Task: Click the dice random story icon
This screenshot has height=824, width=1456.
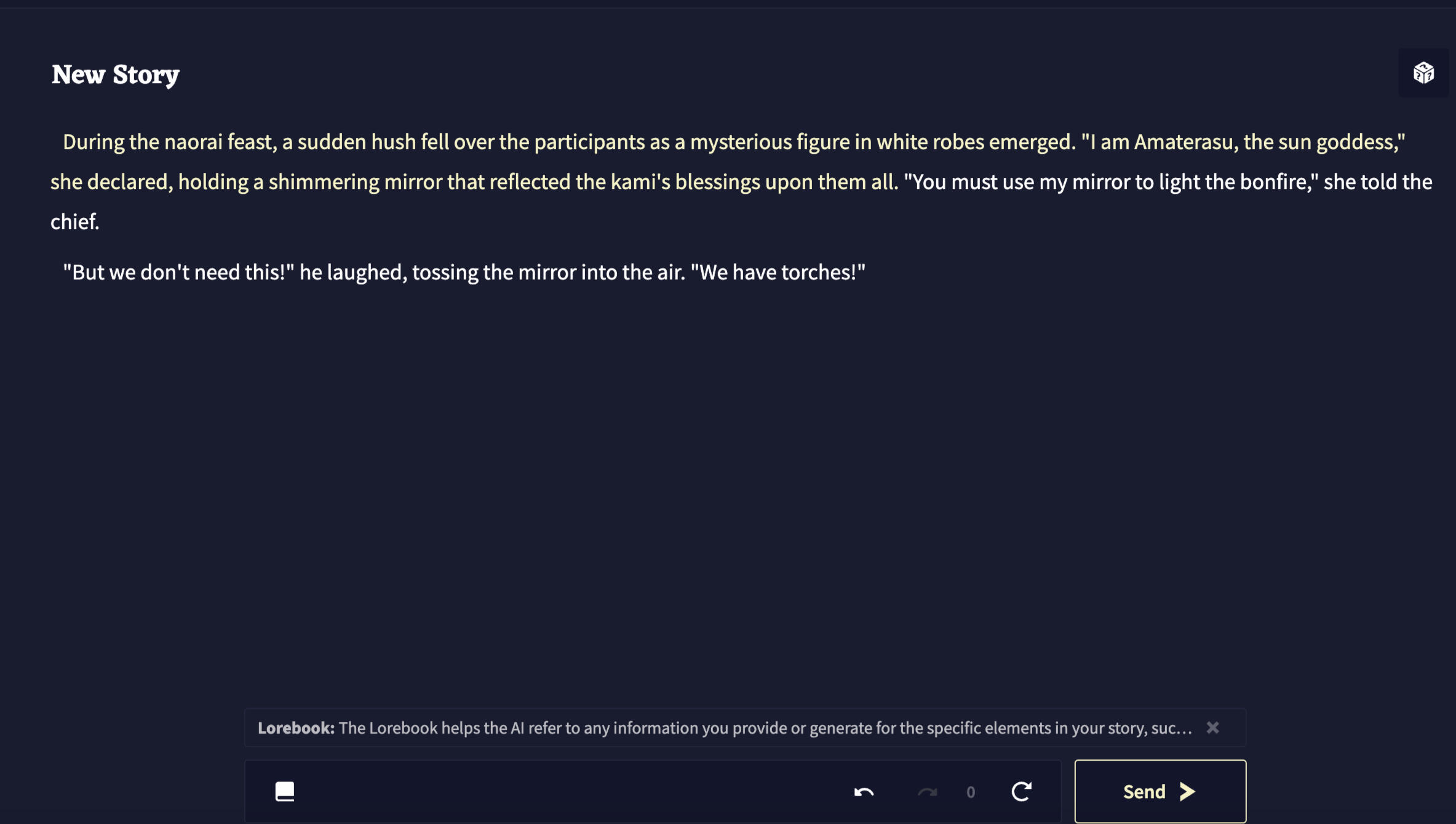Action: 1423,73
